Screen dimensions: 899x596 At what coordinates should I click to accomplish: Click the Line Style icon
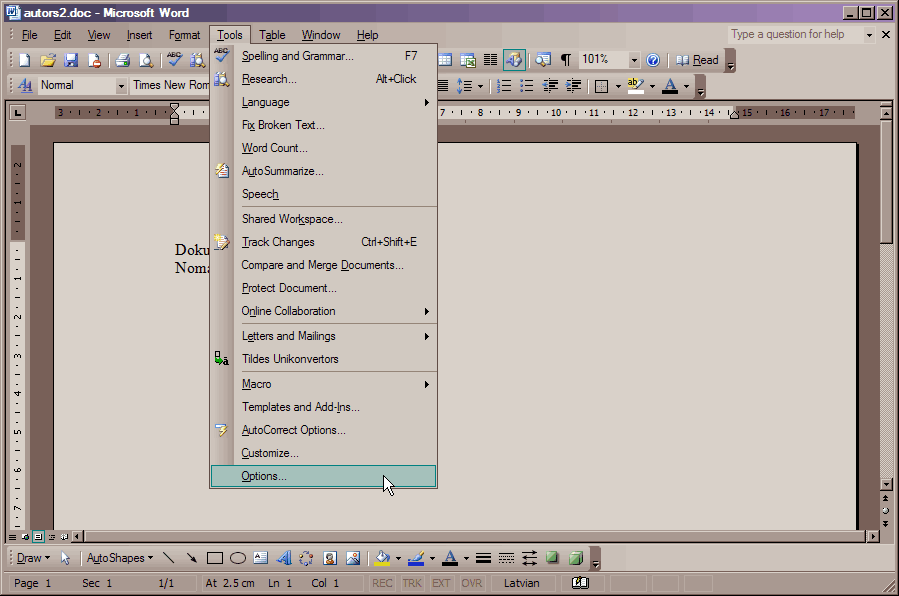[x=483, y=558]
